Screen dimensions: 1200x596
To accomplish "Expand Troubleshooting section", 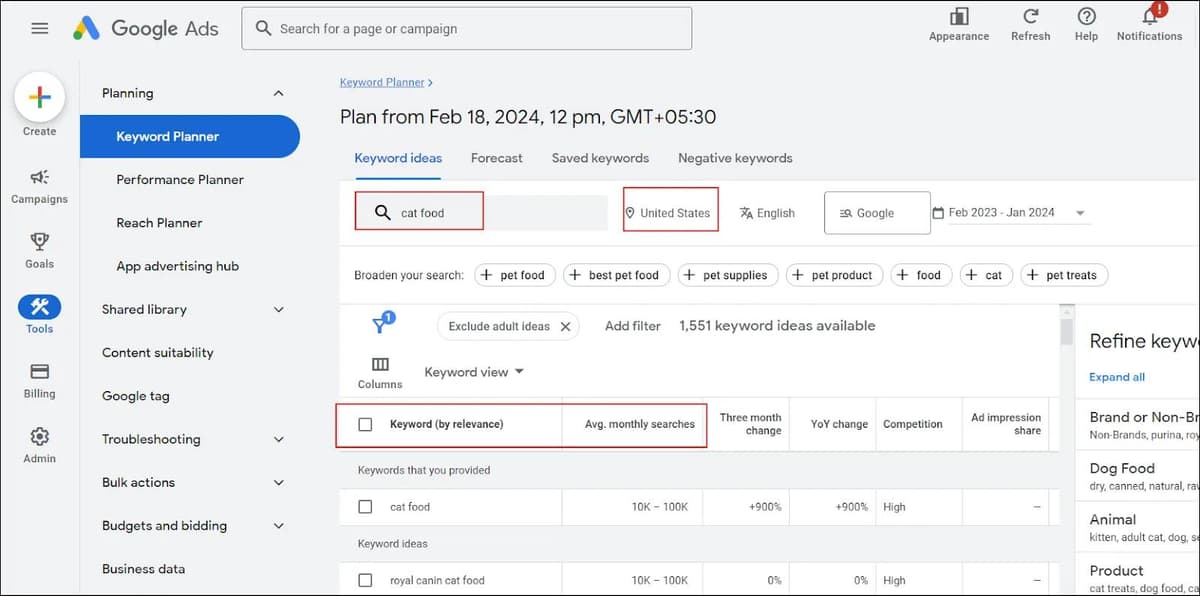I will tap(279, 439).
